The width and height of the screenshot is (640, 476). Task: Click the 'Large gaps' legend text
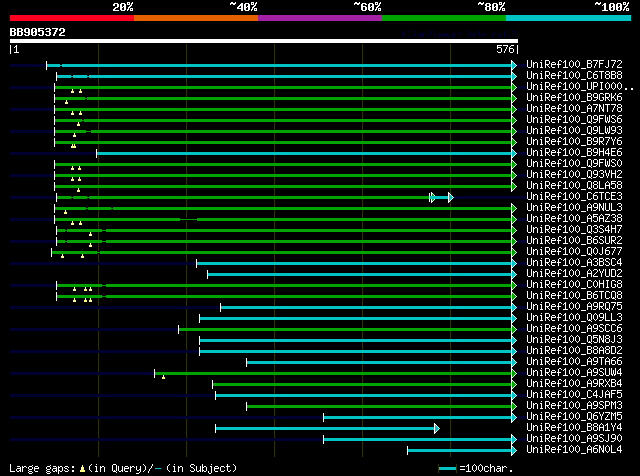[42, 468]
